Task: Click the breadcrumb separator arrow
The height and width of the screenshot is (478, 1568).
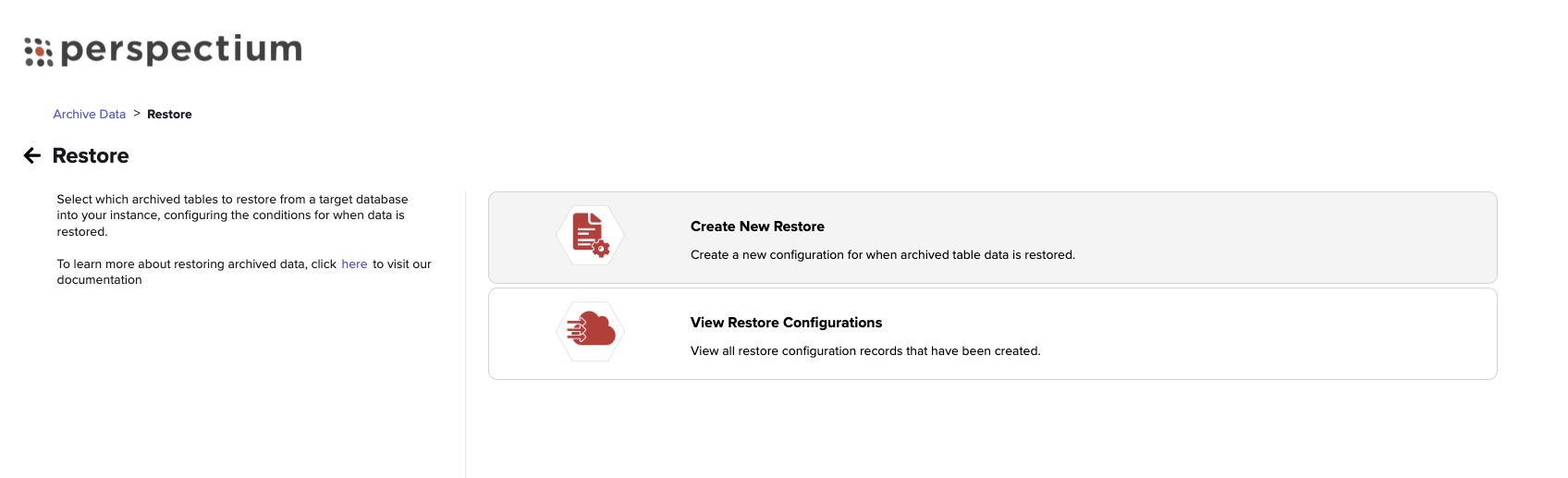Action: point(137,114)
